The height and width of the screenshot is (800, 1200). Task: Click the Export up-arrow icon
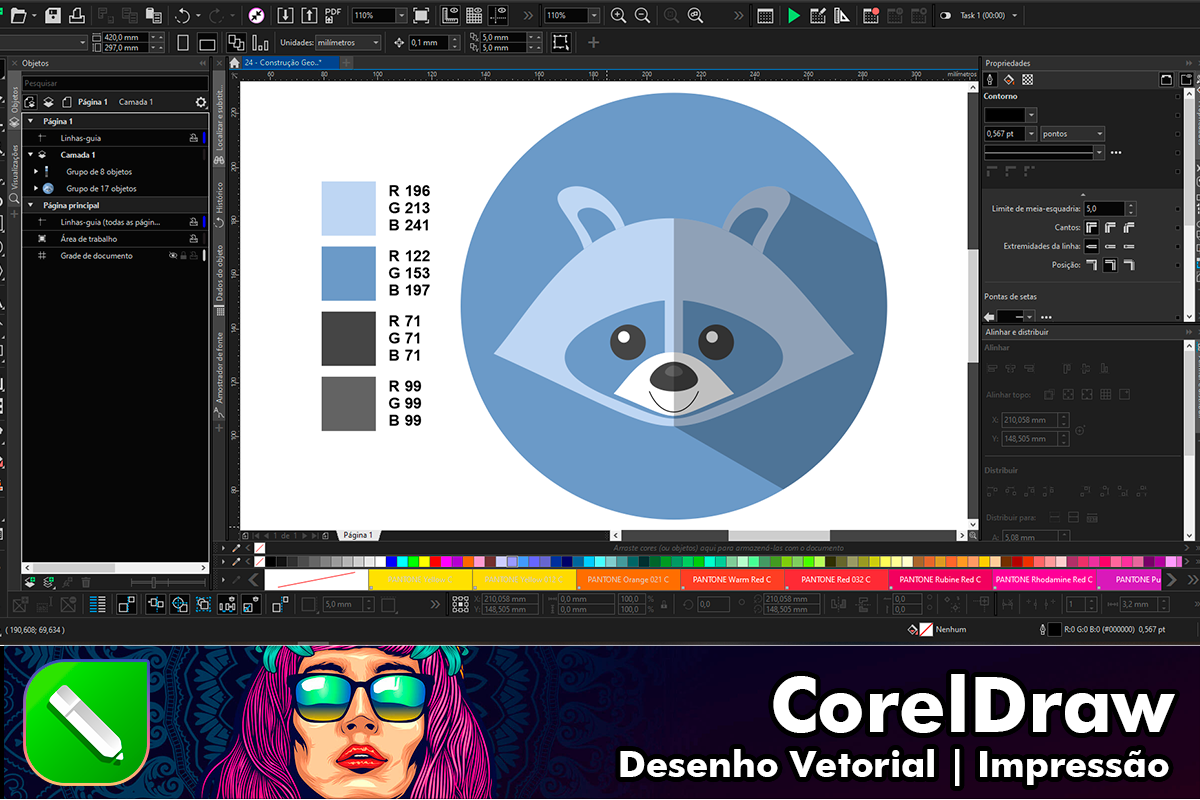point(309,16)
